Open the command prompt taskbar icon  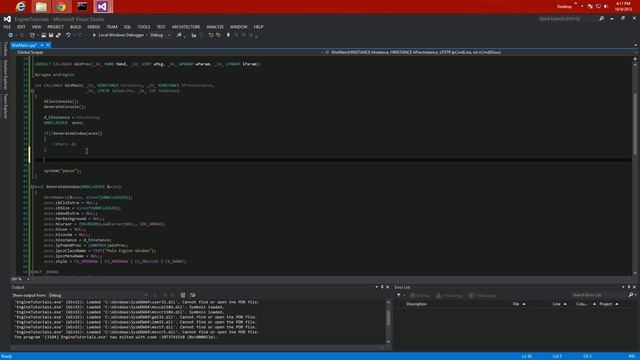[82, 6]
